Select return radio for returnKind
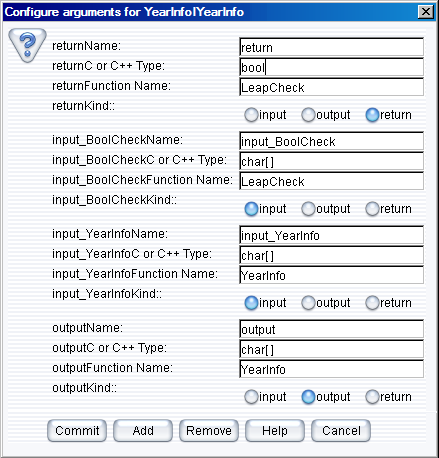Image resolution: width=439 pixels, height=458 pixels. [389, 115]
